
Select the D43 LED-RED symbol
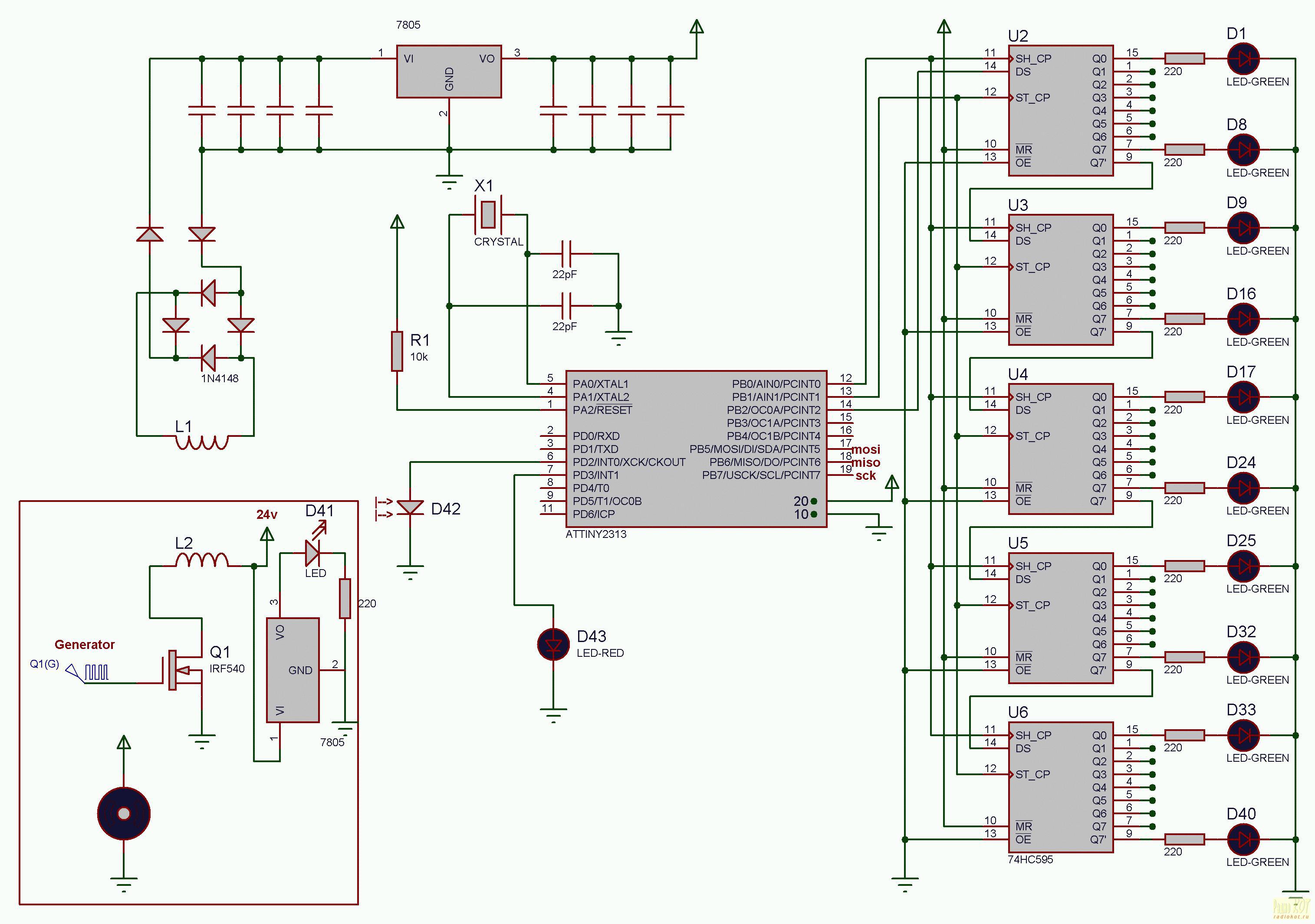553,644
